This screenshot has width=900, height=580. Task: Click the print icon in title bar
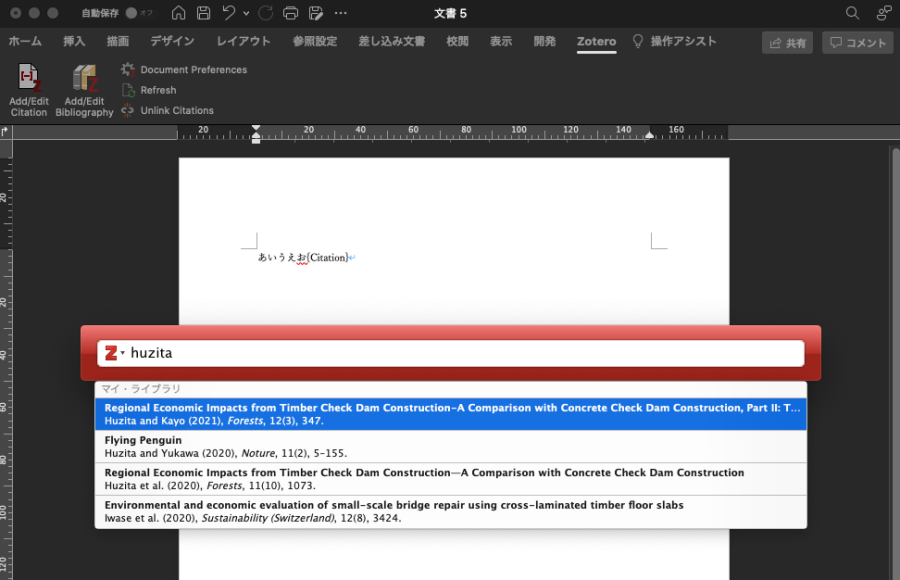[x=291, y=13]
